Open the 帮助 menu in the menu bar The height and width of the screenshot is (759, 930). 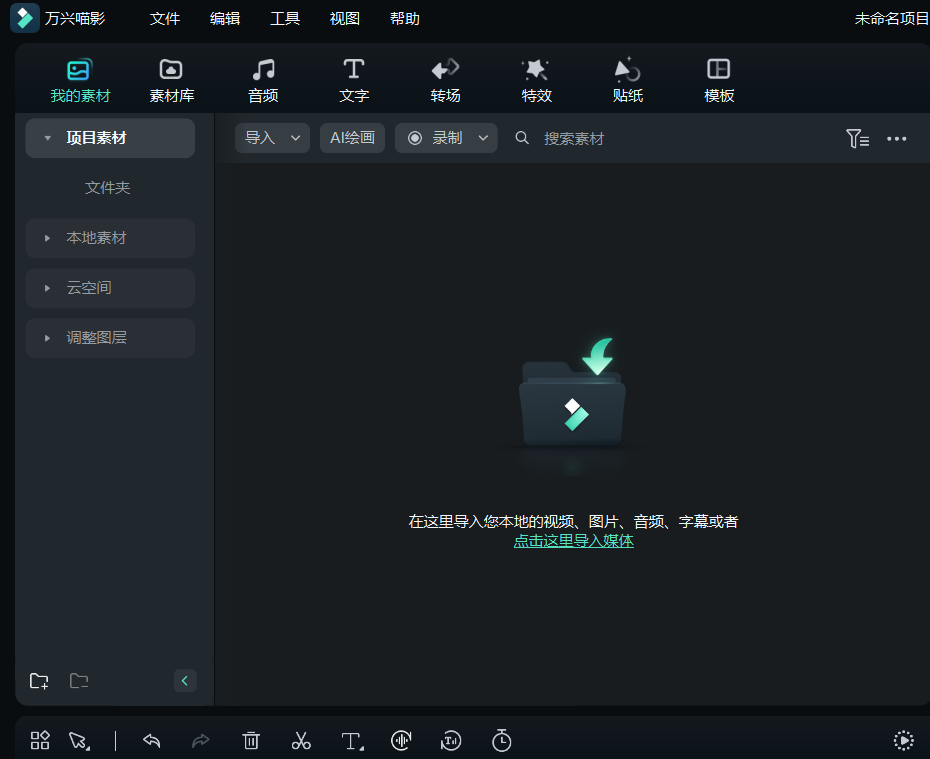pyautogui.click(x=405, y=18)
